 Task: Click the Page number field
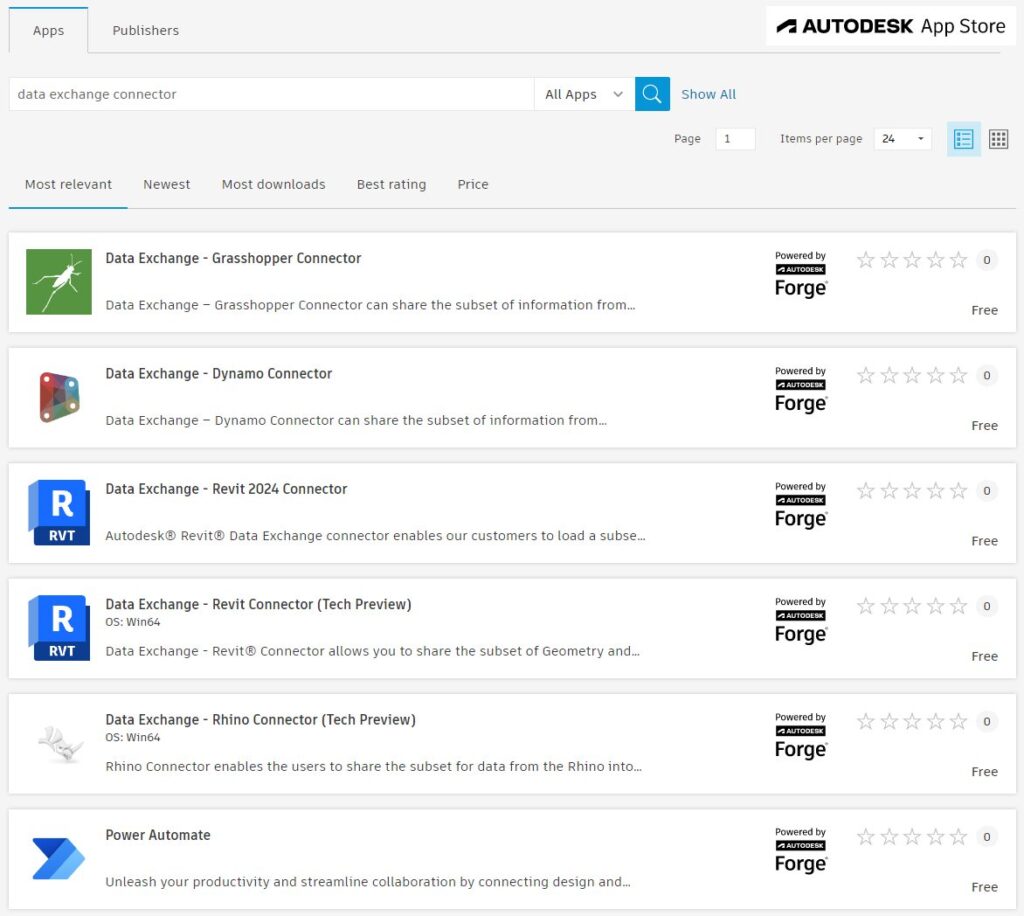point(735,138)
